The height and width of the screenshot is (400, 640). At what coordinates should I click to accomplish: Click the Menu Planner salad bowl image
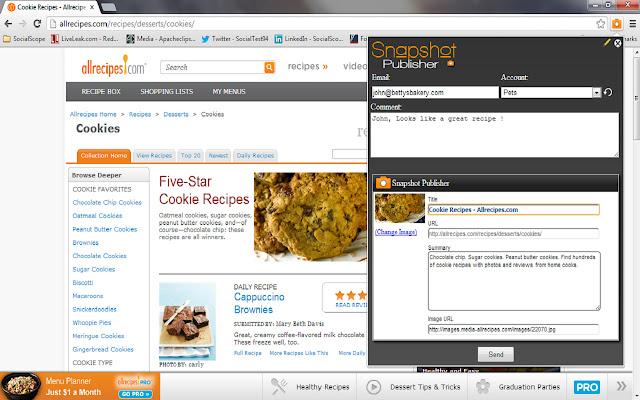[21, 386]
